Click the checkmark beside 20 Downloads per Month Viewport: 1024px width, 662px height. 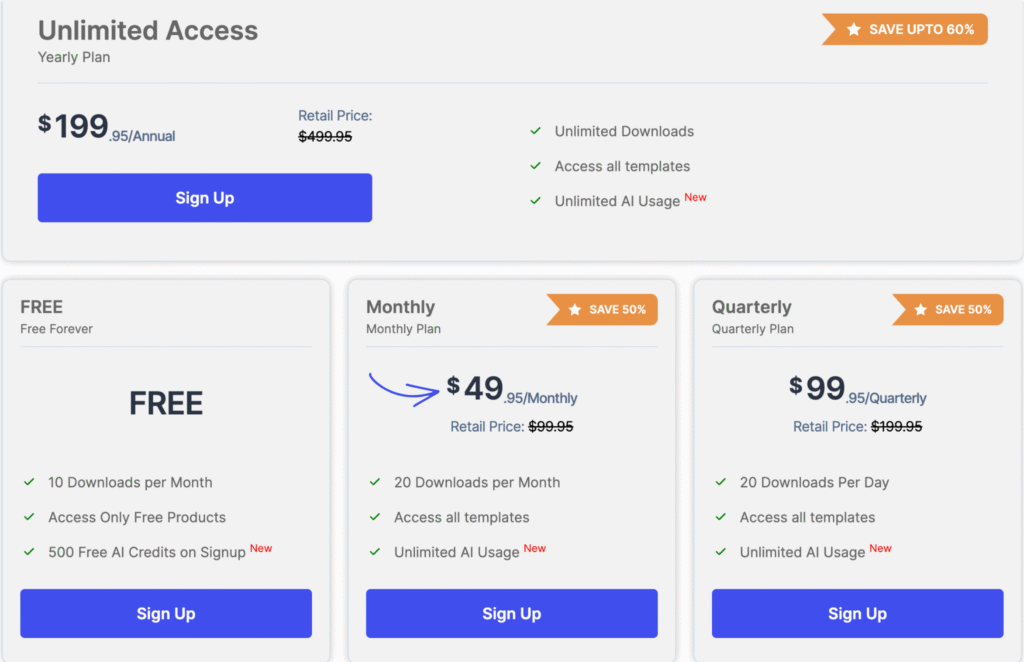375,482
